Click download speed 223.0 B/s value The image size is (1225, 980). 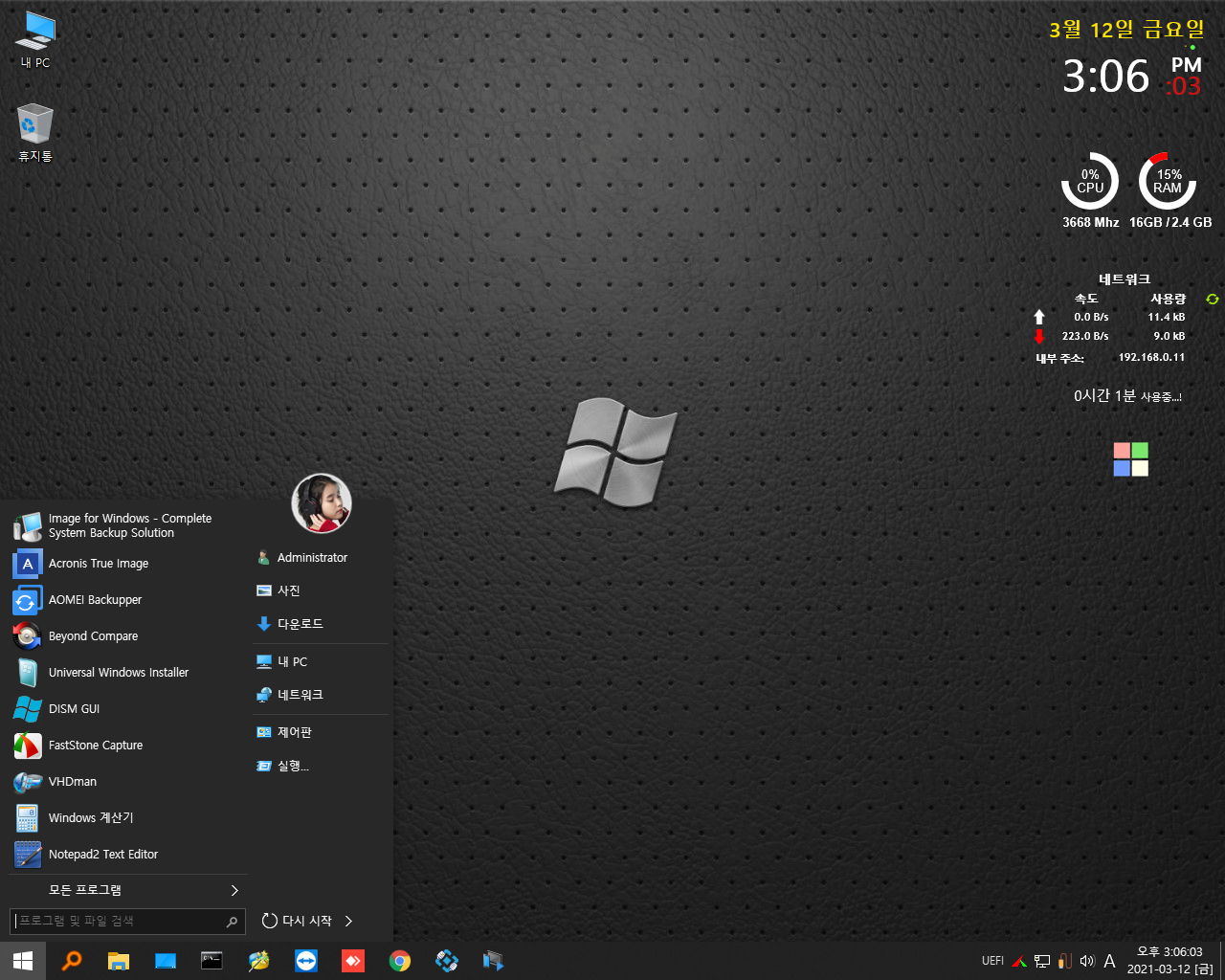point(1085,336)
